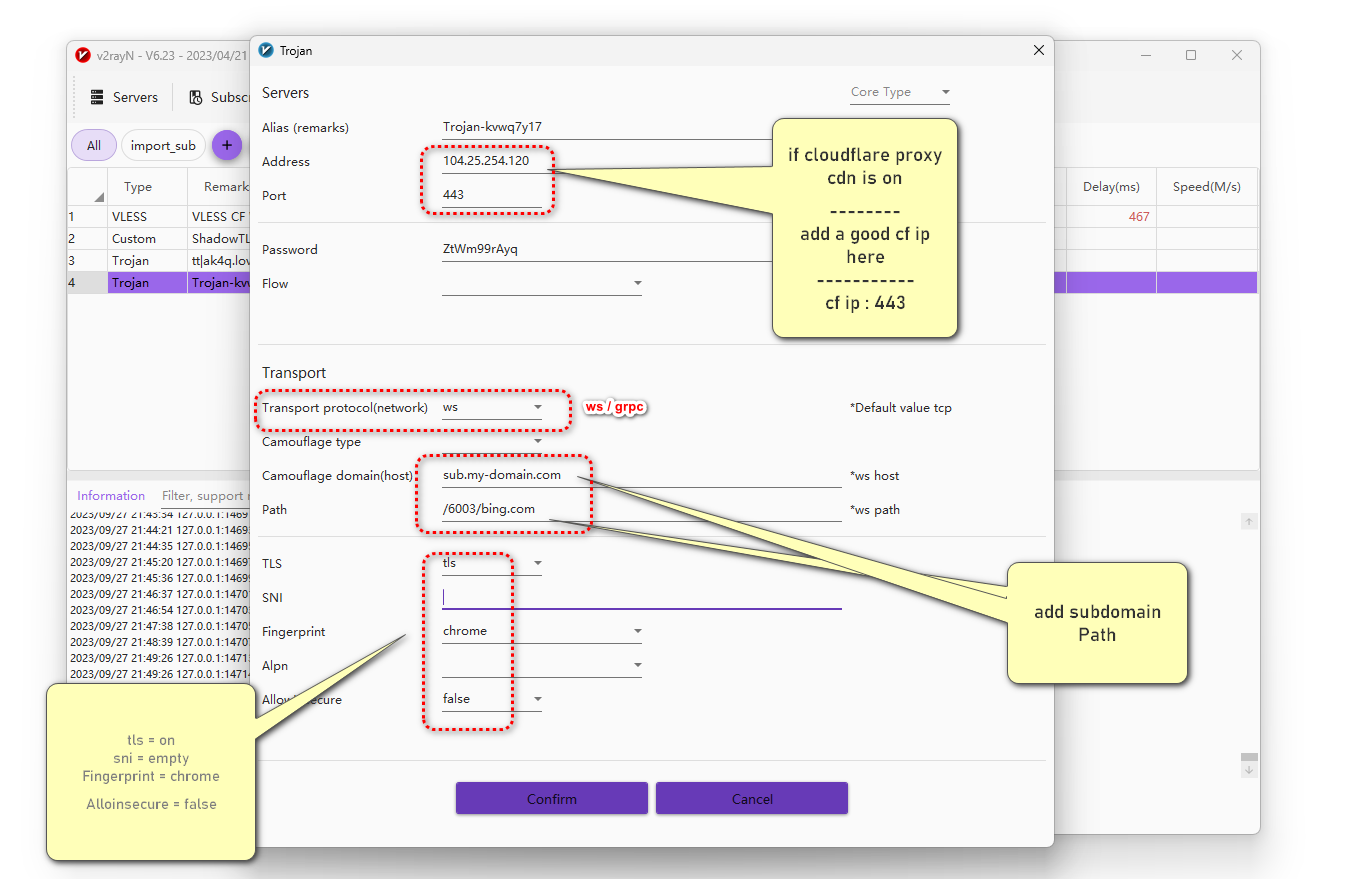The image size is (1352, 879).
Task: Open the AllowInsecure dropdown set to false
Action: [x=492, y=700]
